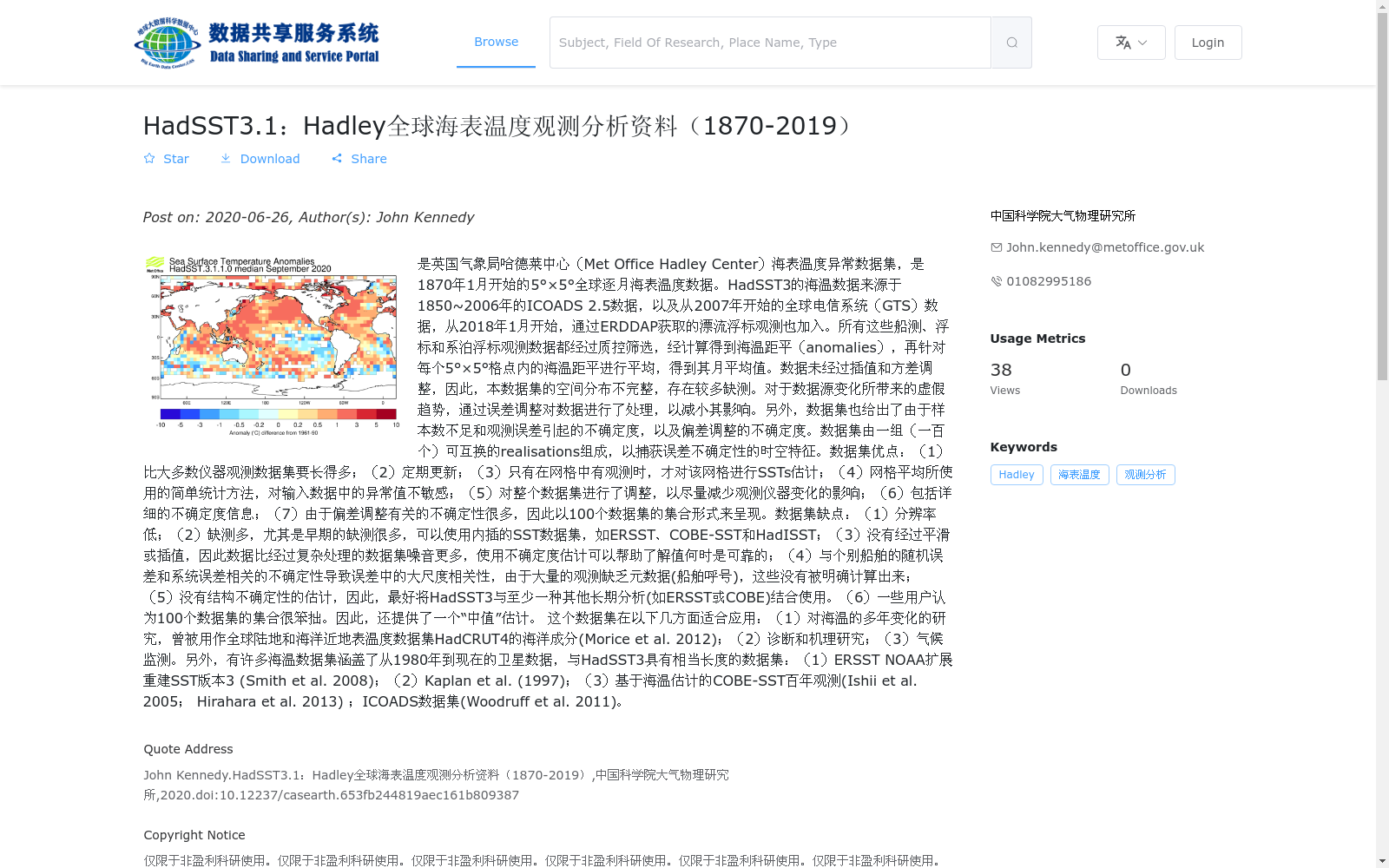This screenshot has width=1389, height=868.
Task: Click the Keywords heading
Action: pyautogui.click(x=1024, y=447)
